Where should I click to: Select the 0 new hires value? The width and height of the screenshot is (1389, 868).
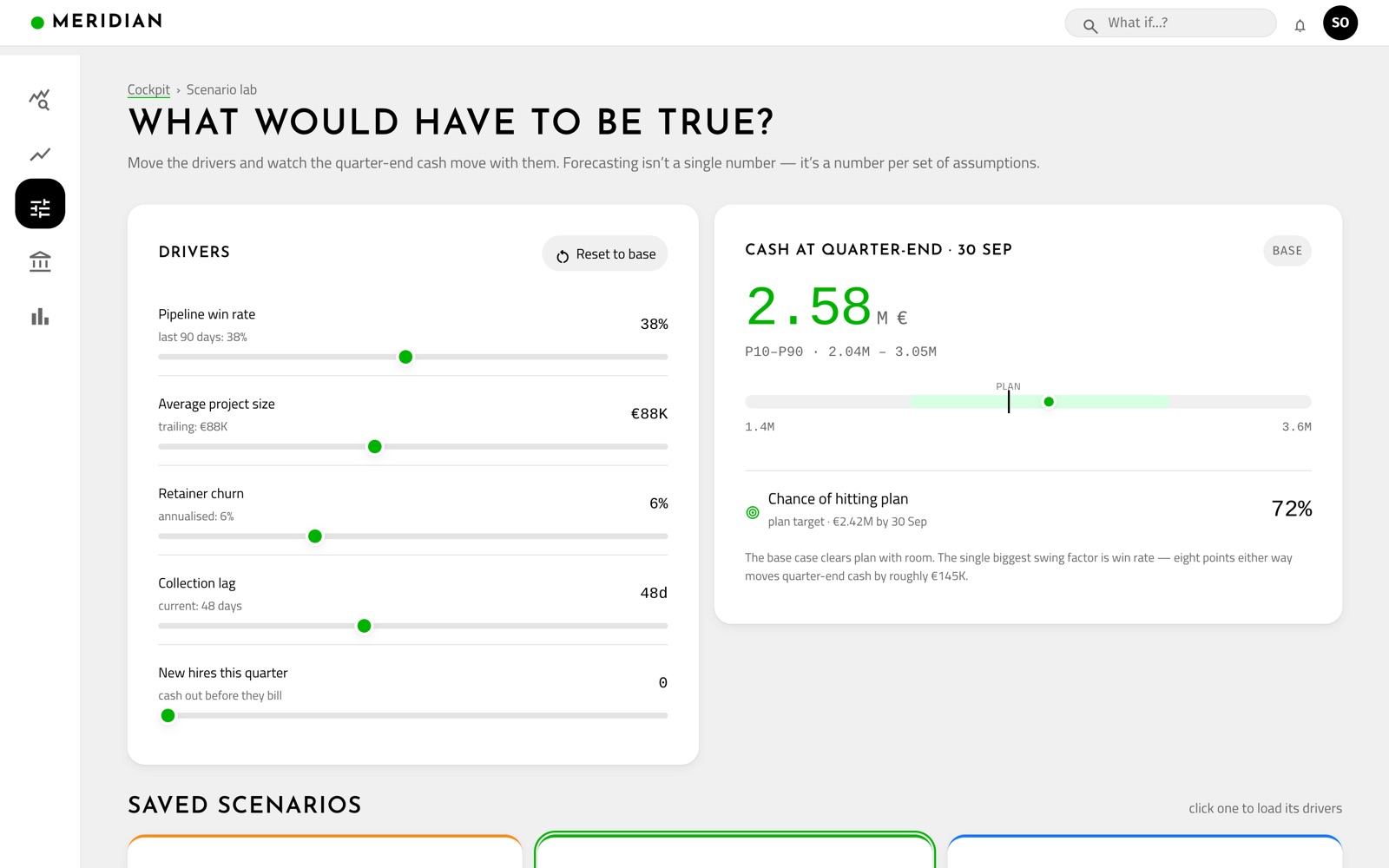[663, 682]
